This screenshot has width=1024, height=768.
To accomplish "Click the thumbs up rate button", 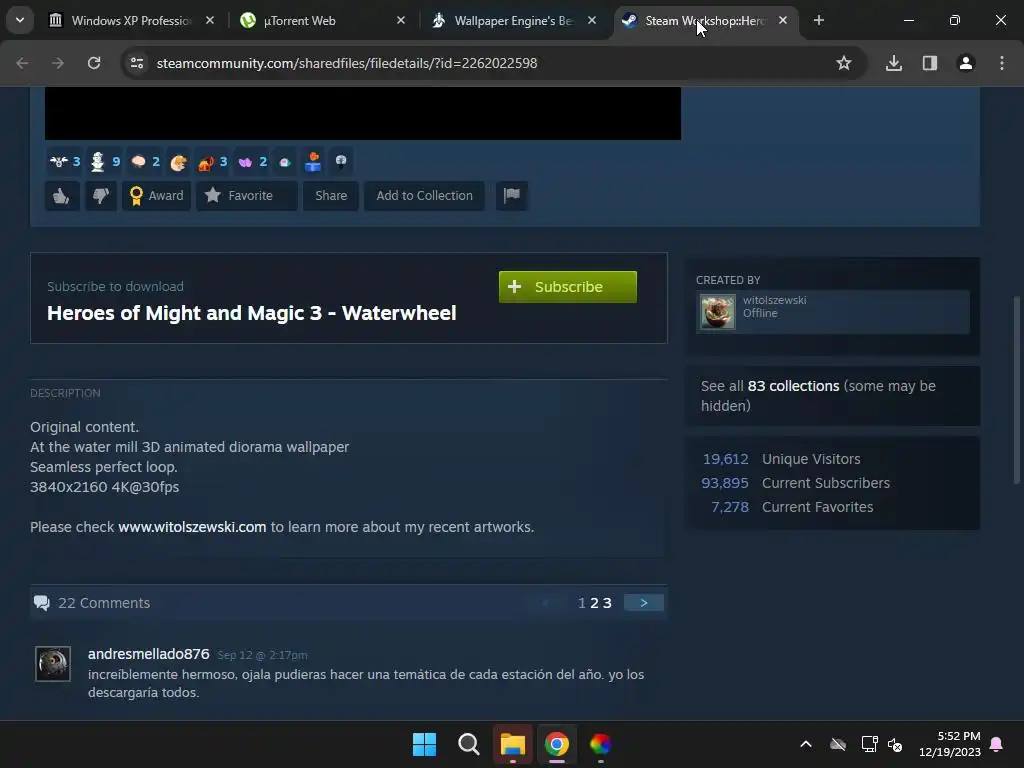I will coord(62,196).
